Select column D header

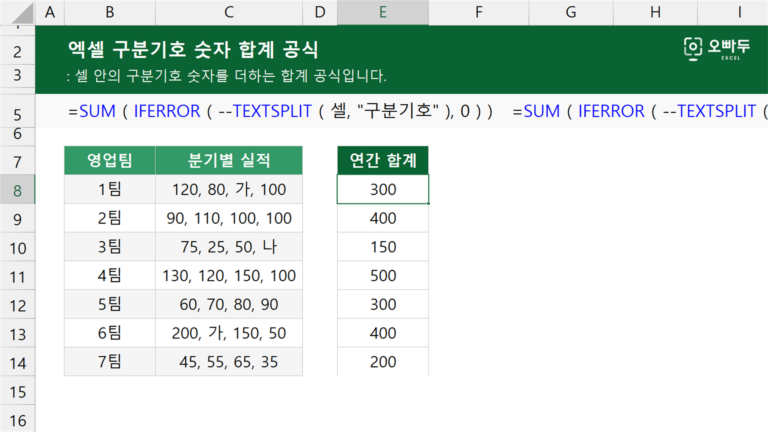[x=320, y=12]
